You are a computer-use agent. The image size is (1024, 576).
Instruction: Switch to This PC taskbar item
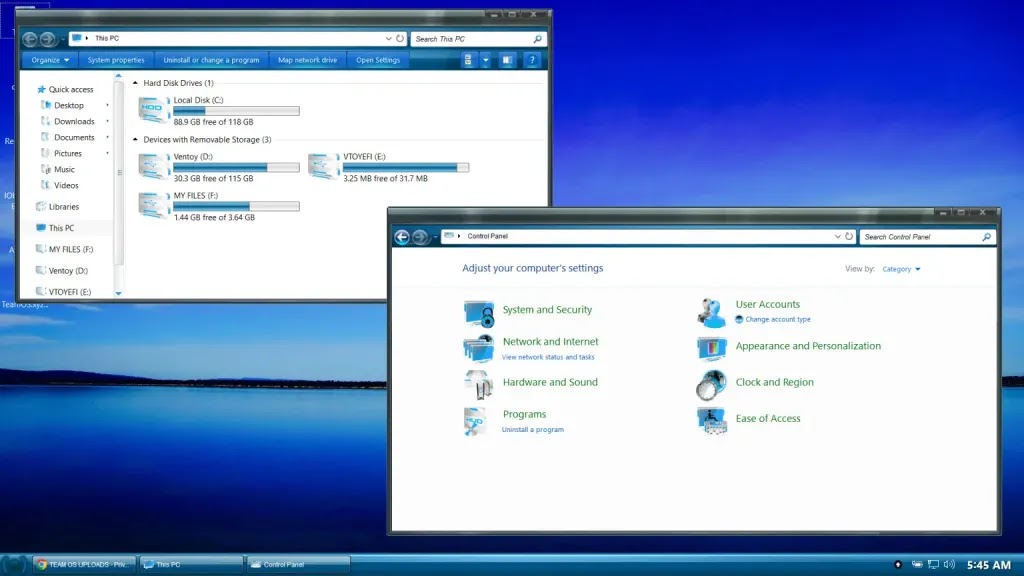pos(191,564)
